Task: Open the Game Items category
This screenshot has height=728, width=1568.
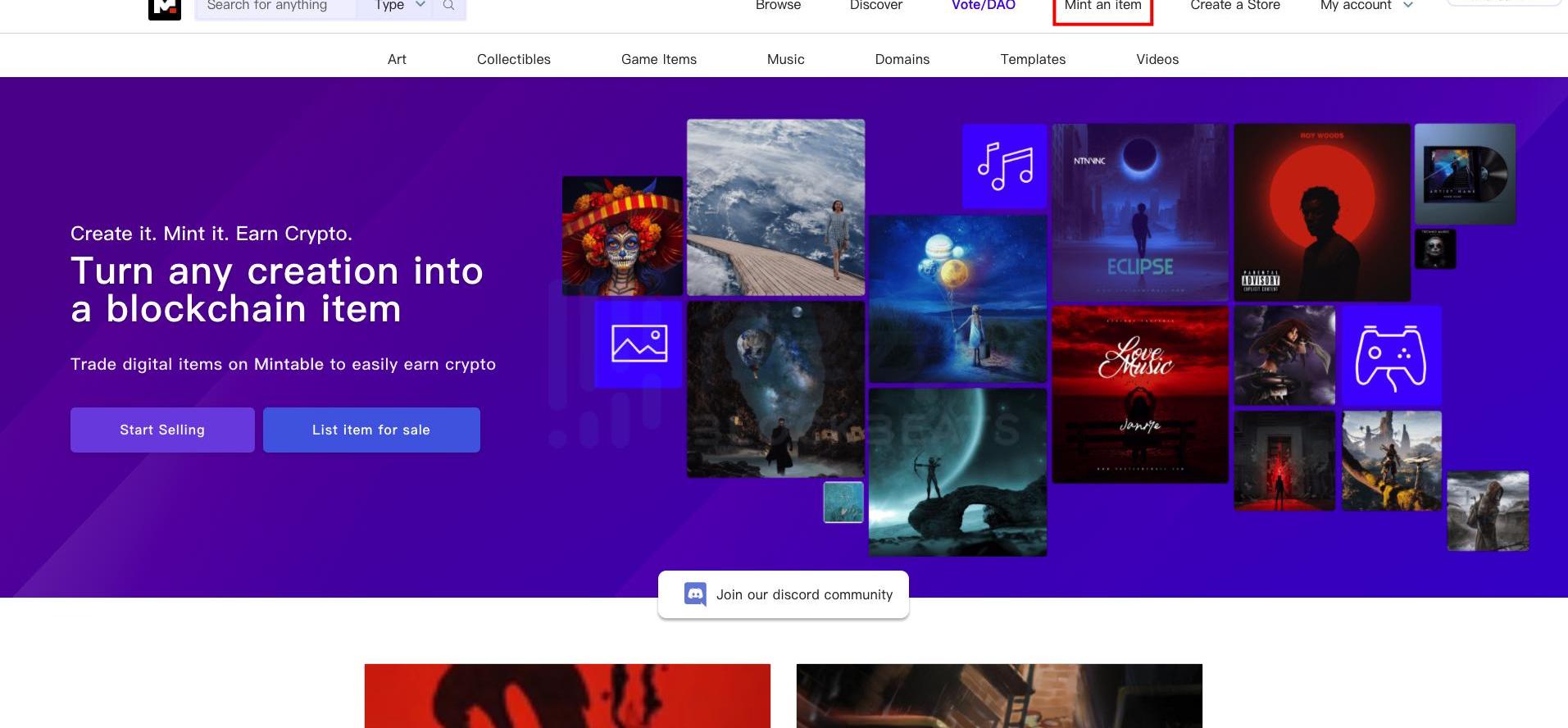Action: (658, 59)
